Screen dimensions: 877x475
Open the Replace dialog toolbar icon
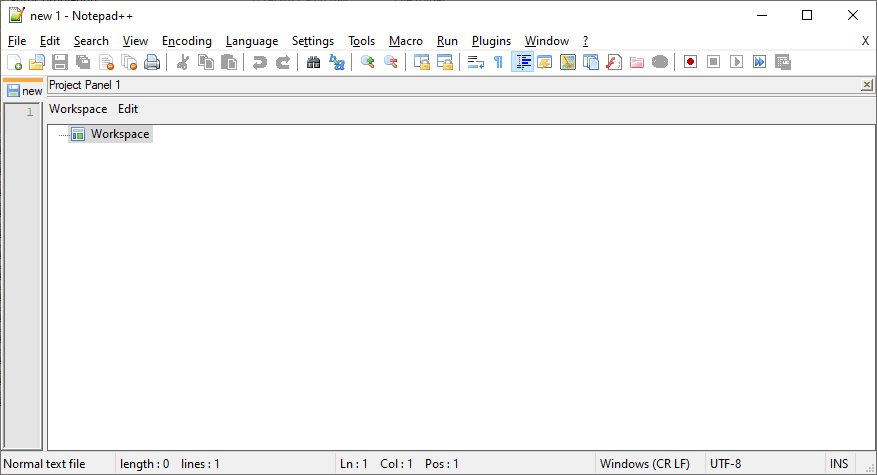tap(337, 62)
